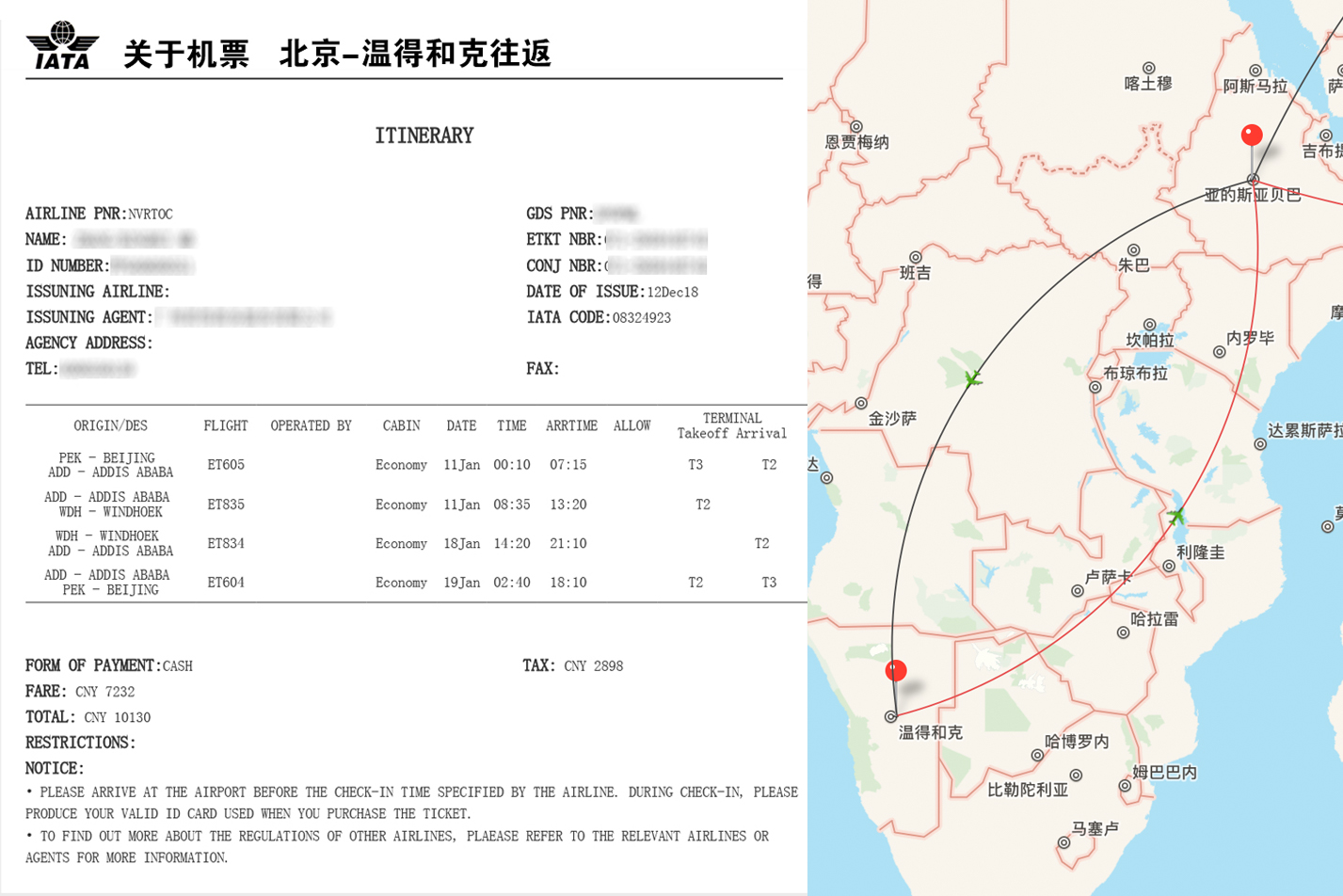Click the CABIN column header
Screen dimensions: 1343x896
402,425
